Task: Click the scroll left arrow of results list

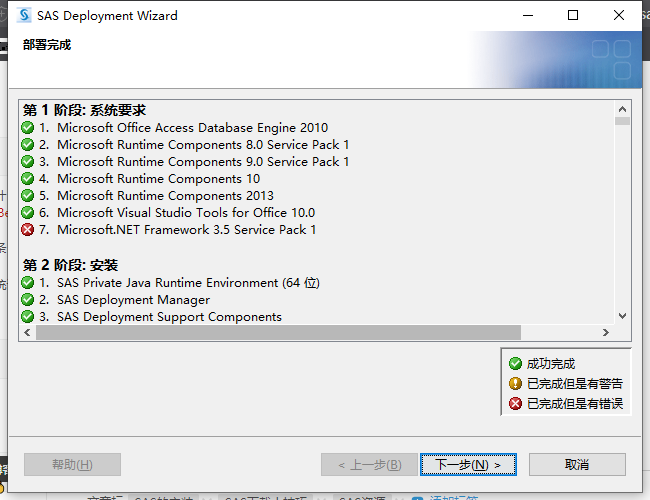Action: point(27,333)
